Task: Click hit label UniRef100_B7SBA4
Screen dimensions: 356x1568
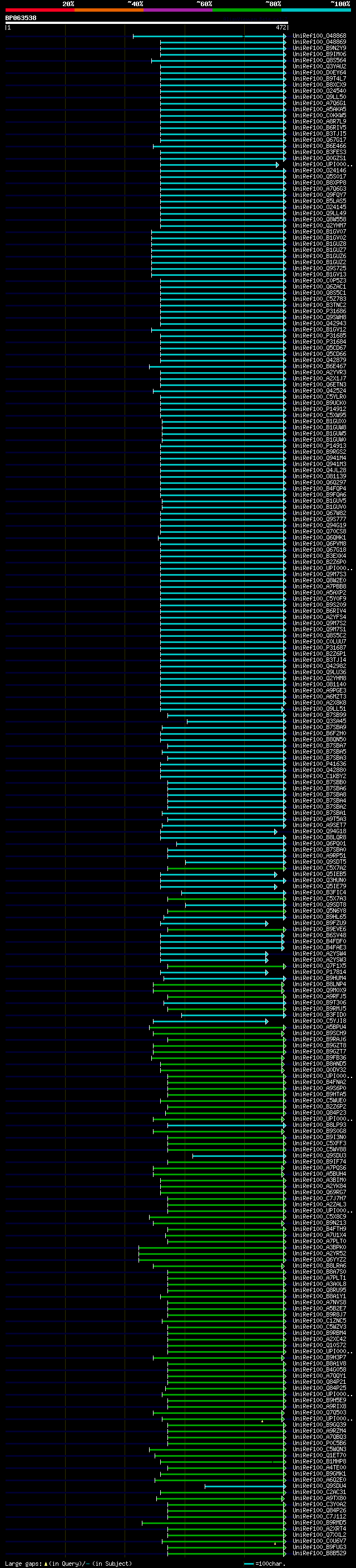Action: [x=319, y=800]
